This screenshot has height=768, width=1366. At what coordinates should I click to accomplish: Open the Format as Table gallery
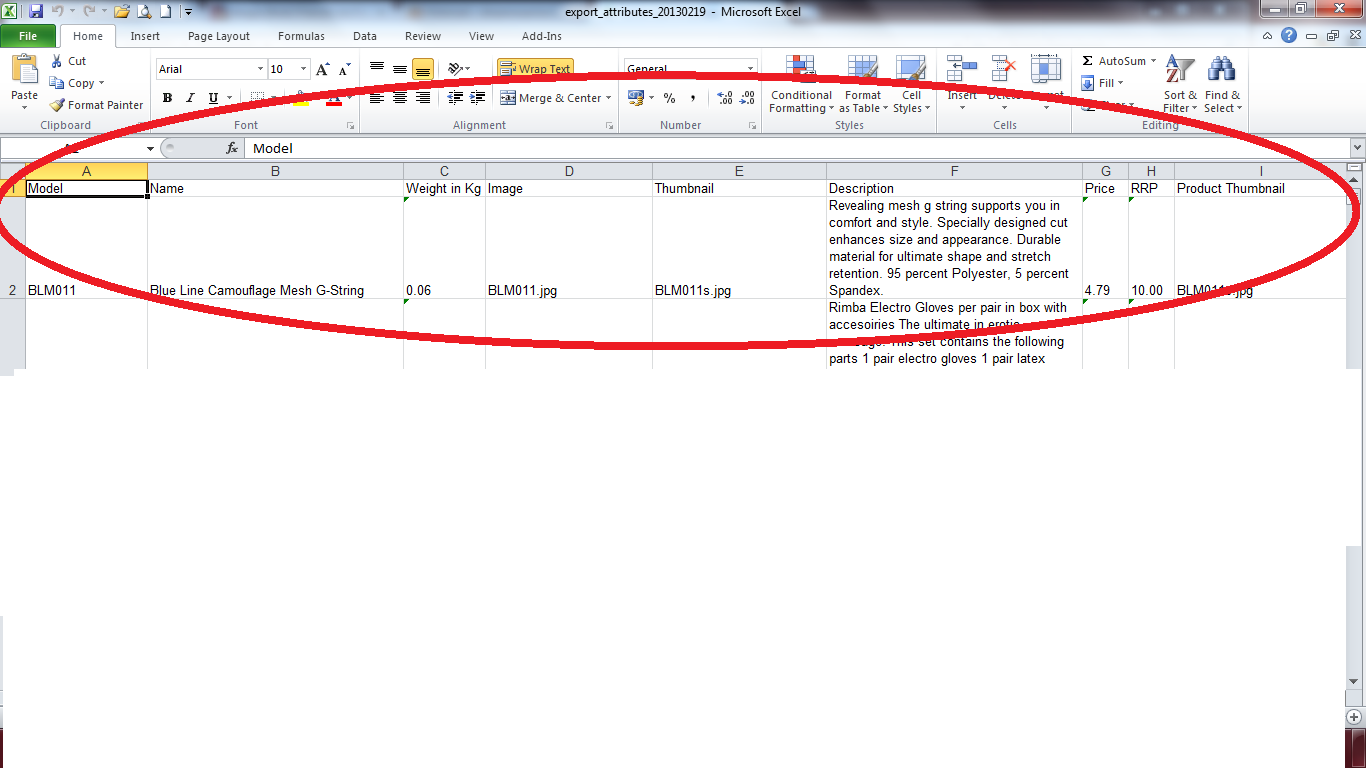pos(862,84)
